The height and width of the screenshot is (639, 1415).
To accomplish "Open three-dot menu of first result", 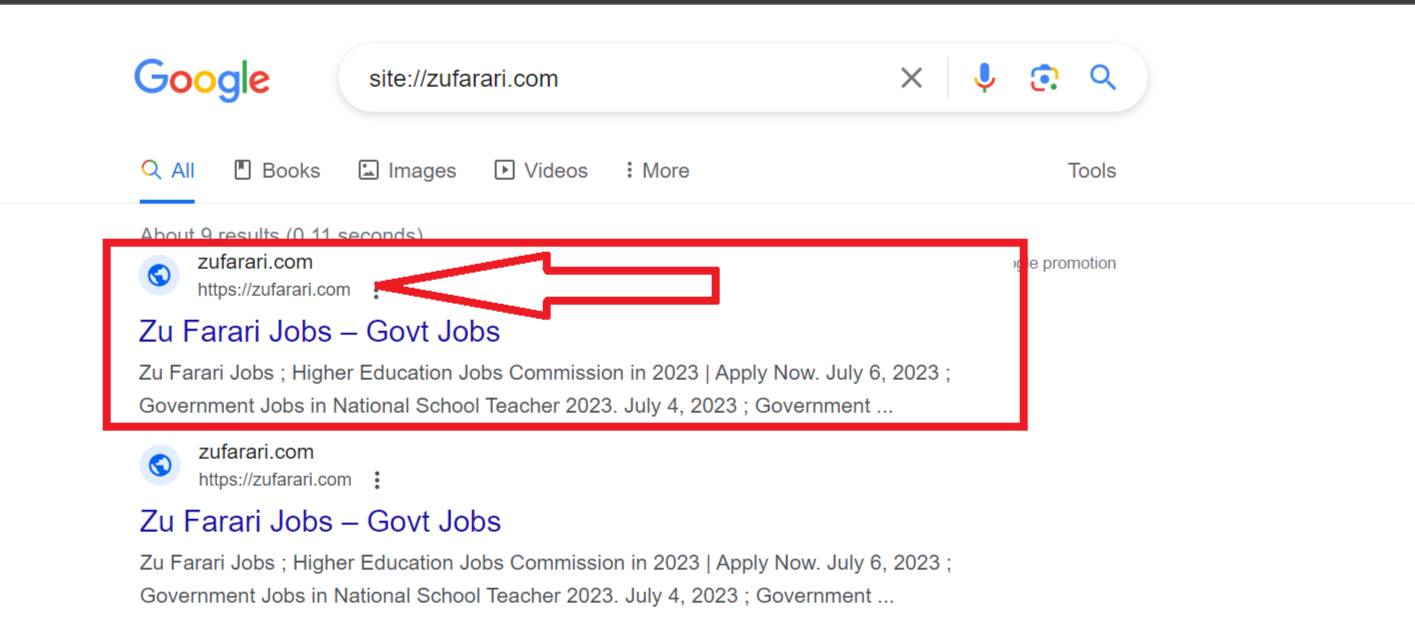I will pyautogui.click(x=376, y=290).
